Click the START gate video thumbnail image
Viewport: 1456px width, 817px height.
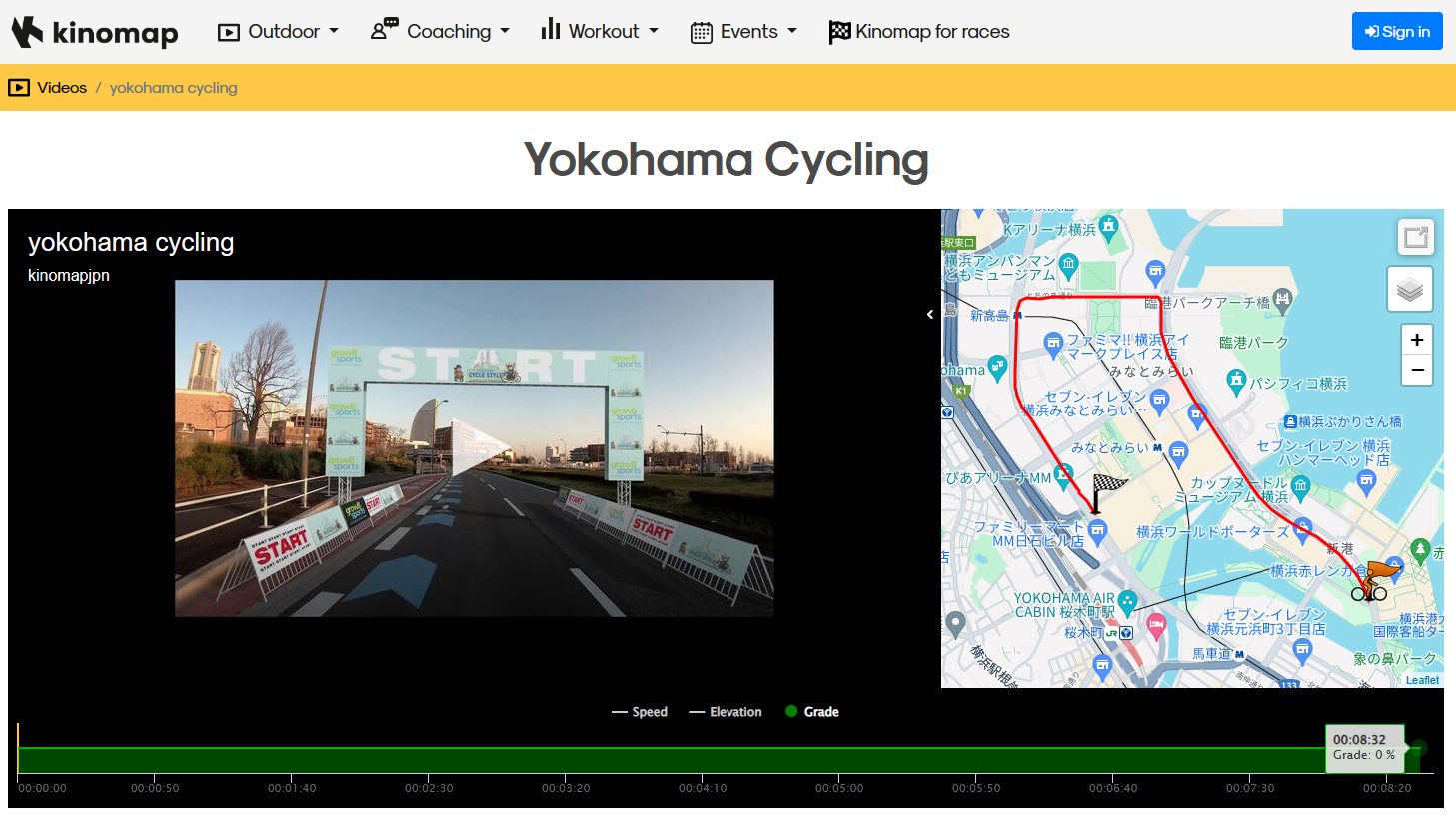pyautogui.click(x=475, y=448)
